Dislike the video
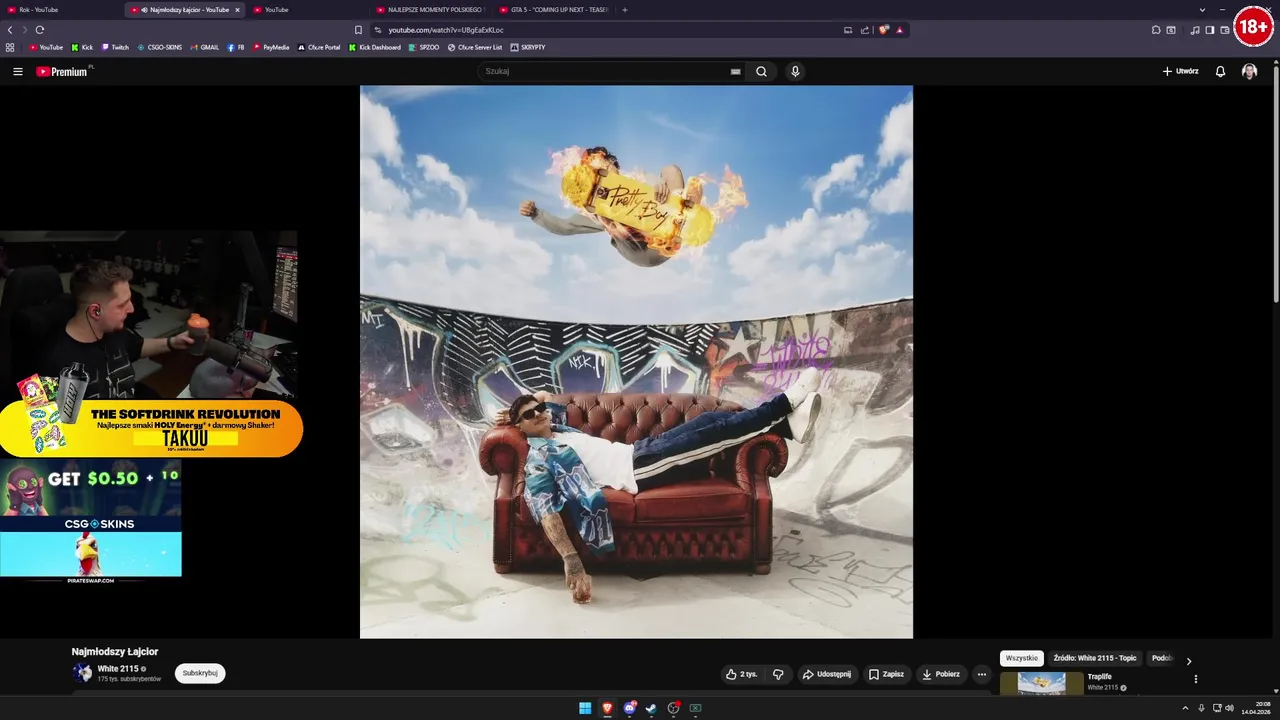 click(x=778, y=674)
